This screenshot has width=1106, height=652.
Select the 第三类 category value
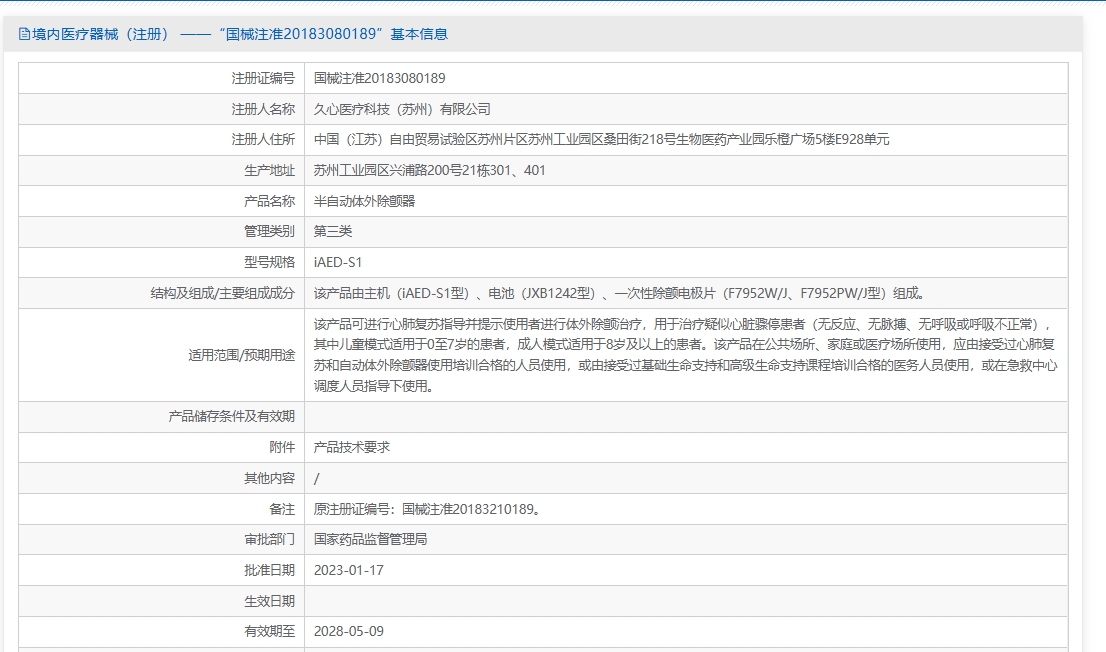point(333,231)
